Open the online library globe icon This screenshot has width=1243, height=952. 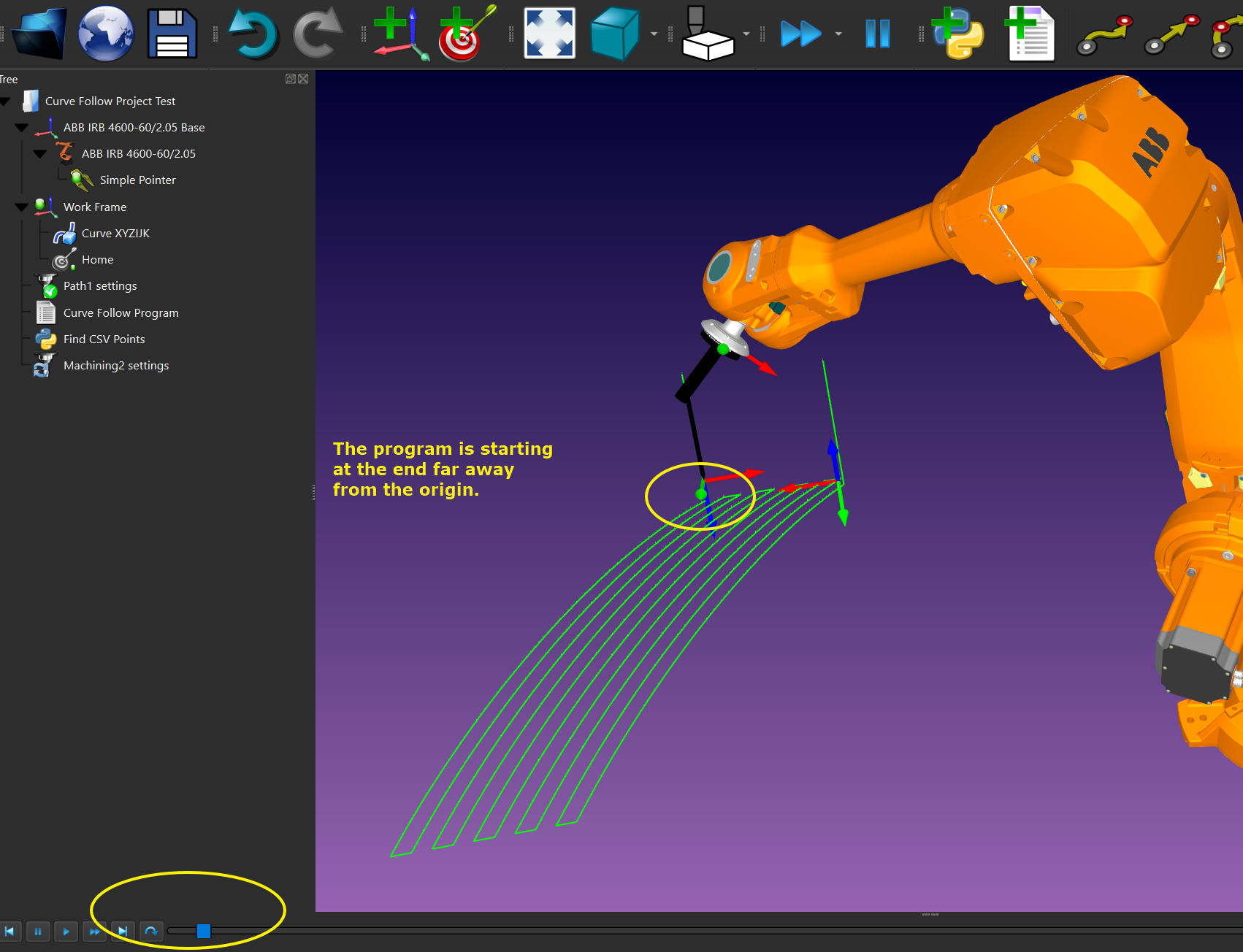[106, 34]
